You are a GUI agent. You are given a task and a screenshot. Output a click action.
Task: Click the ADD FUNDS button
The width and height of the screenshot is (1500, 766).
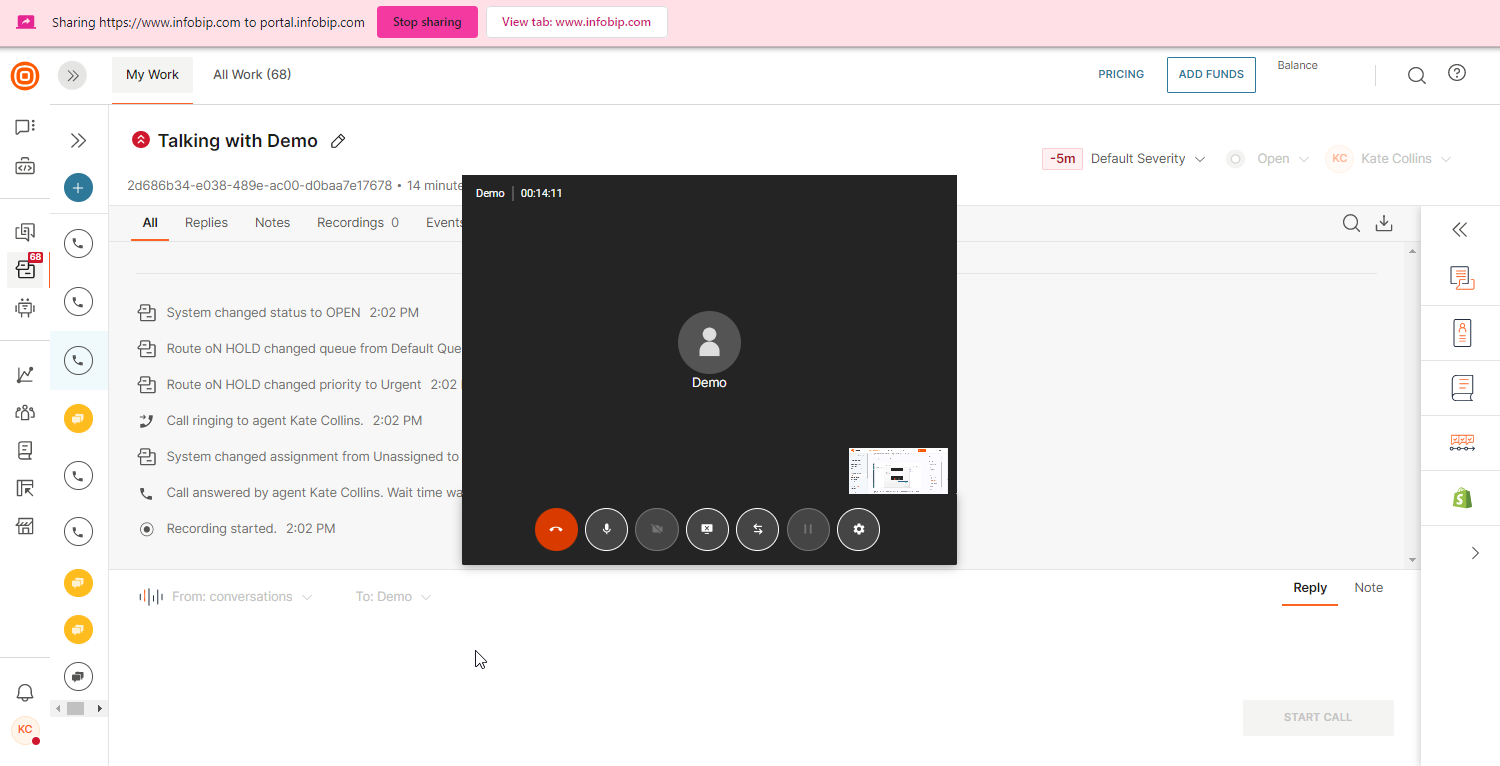coord(1211,75)
